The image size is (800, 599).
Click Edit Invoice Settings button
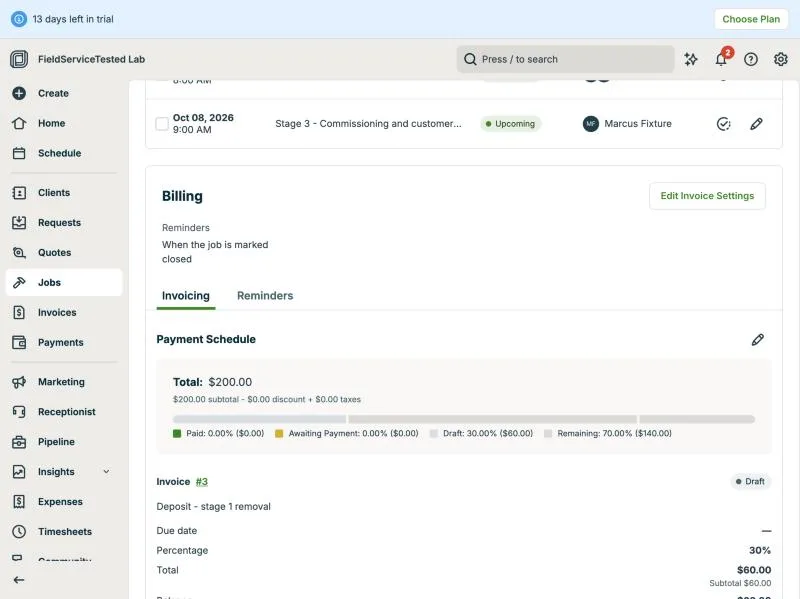click(707, 196)
